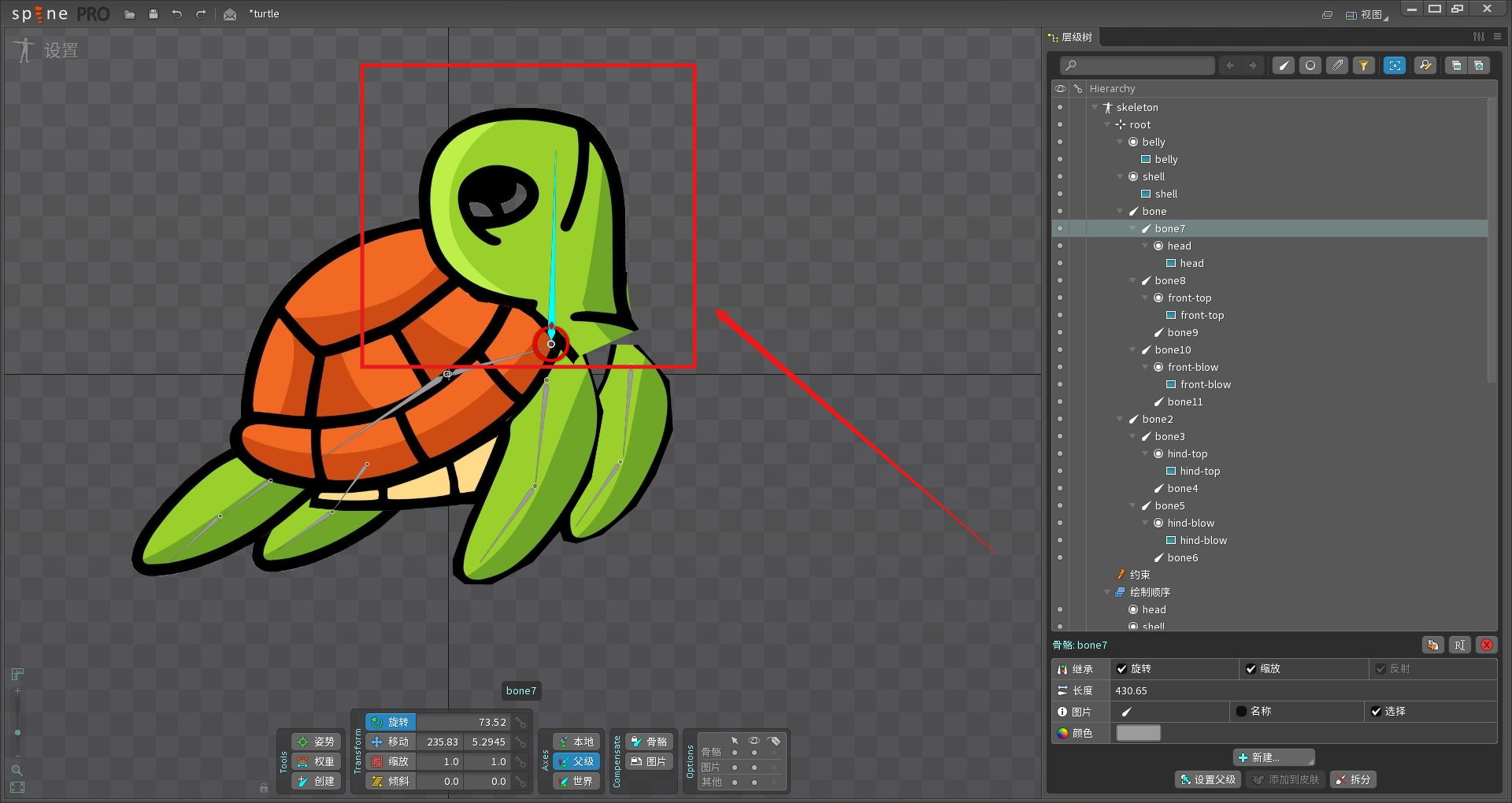
Task: Select the 姿势 pose tool
Action: pyautogui.click(x=316, y=742)
